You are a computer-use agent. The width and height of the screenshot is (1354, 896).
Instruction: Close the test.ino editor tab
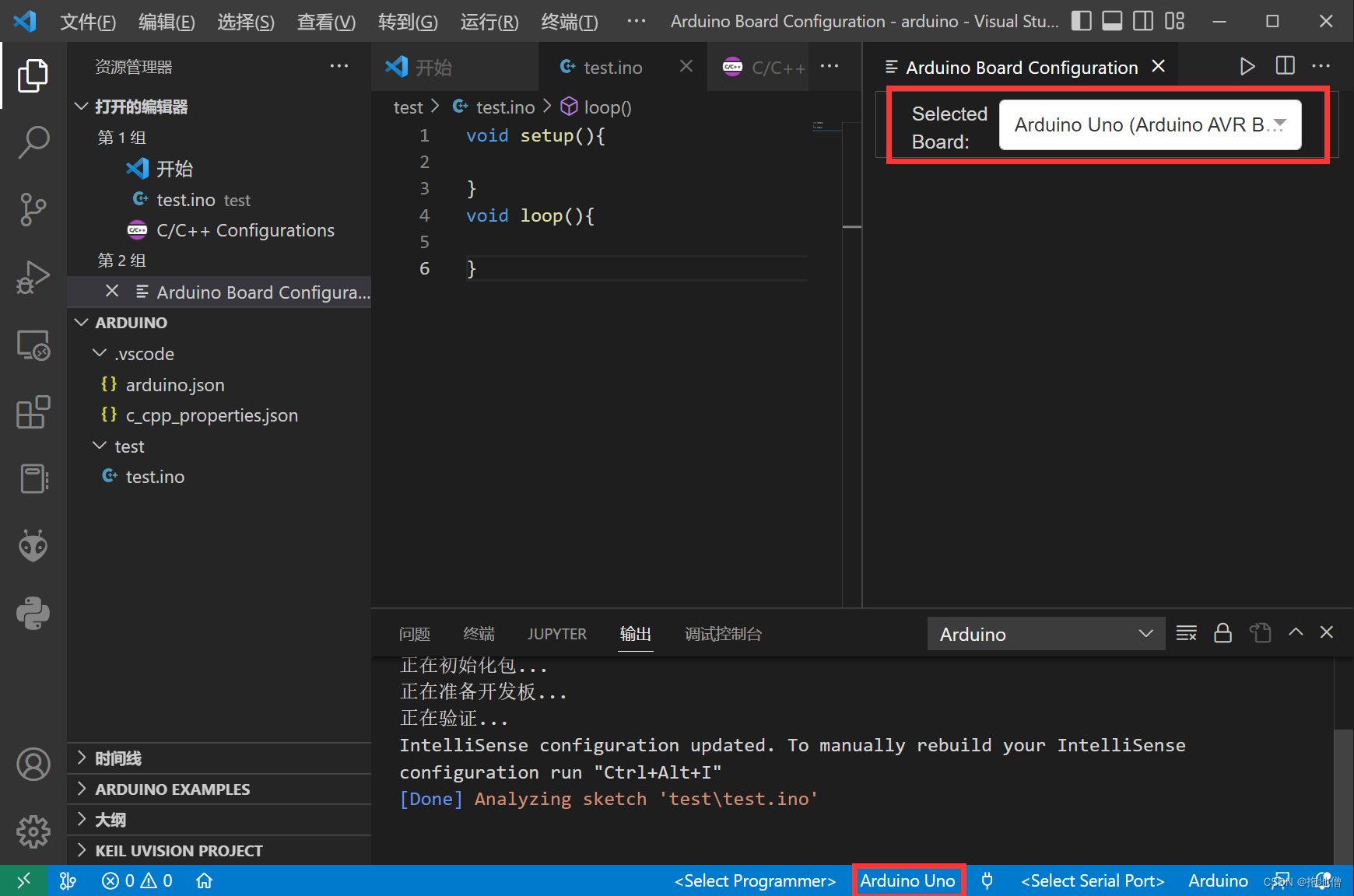pyautogui.click(x=686, y=66)
